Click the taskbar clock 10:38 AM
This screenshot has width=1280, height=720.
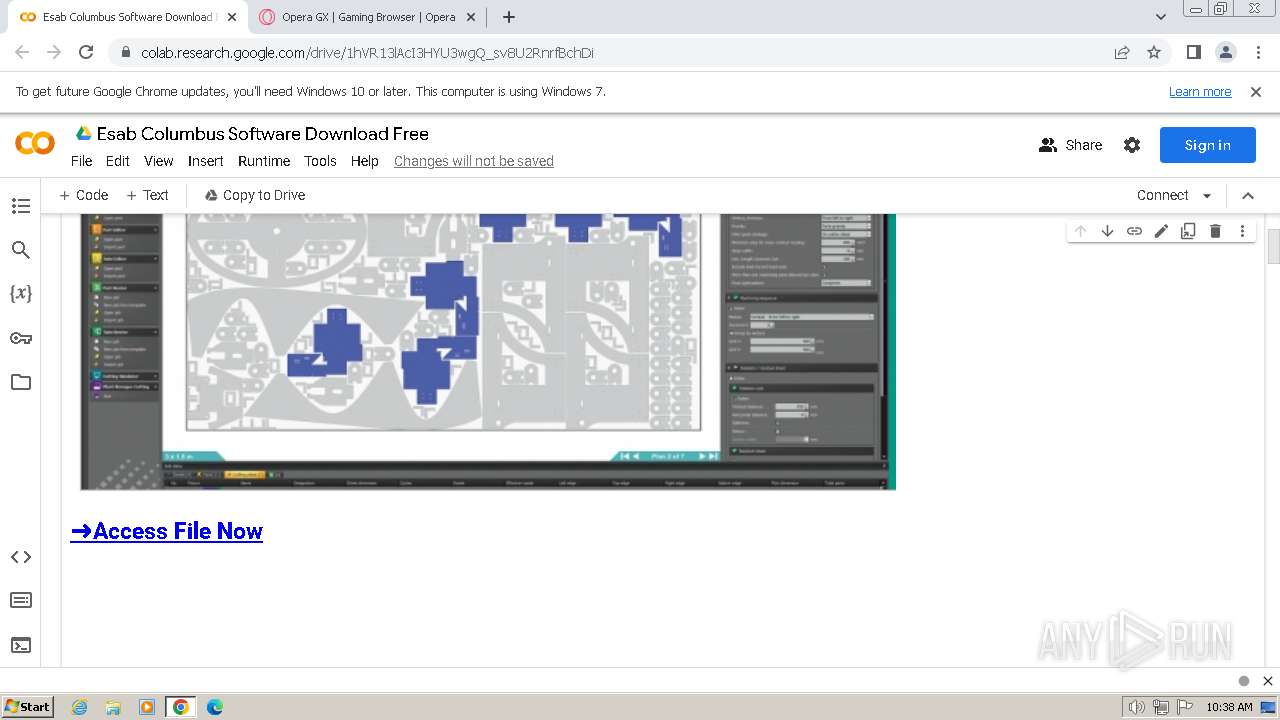(x=1229, y=707)
